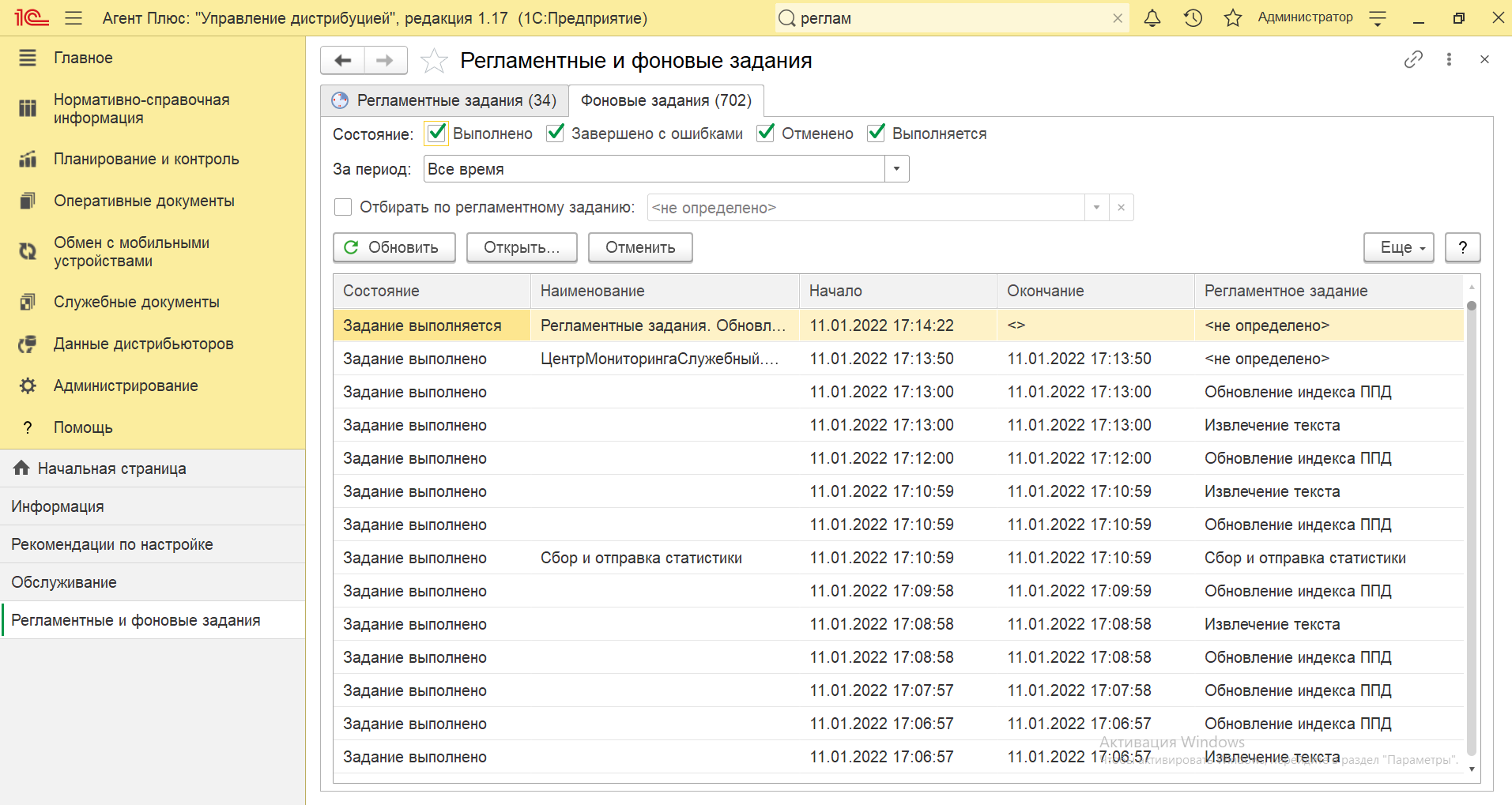Click end time 11.01.2022 17:09:59 cell

point(1095,591)
